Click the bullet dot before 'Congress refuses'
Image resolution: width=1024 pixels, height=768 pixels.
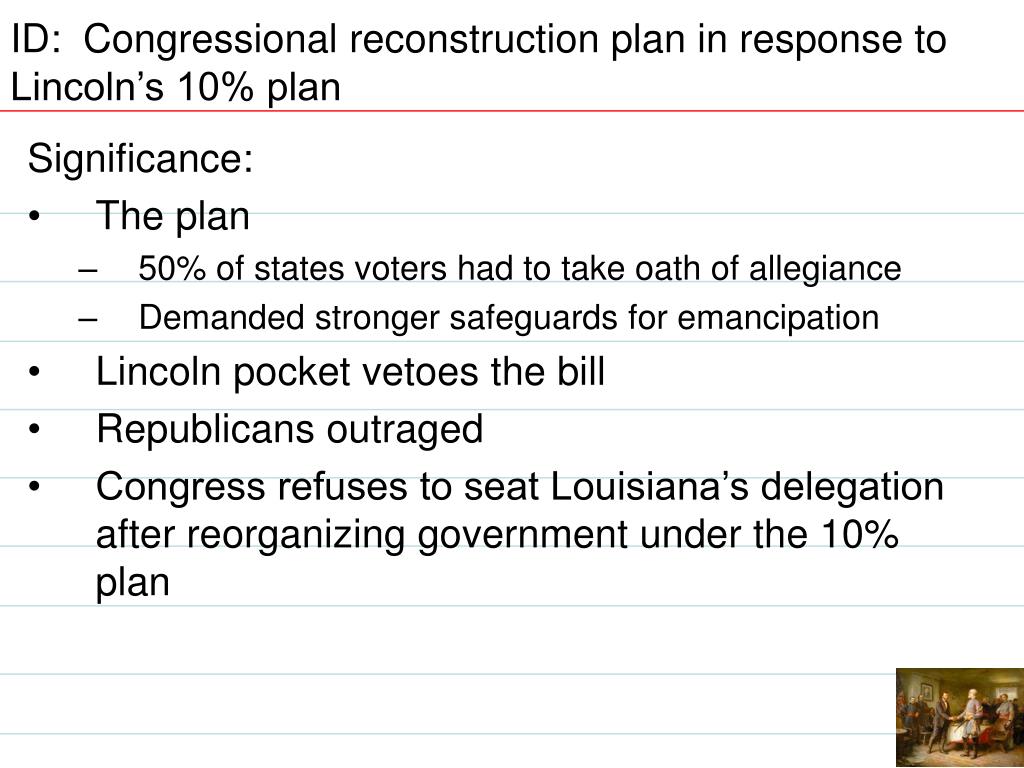point(35,487)
